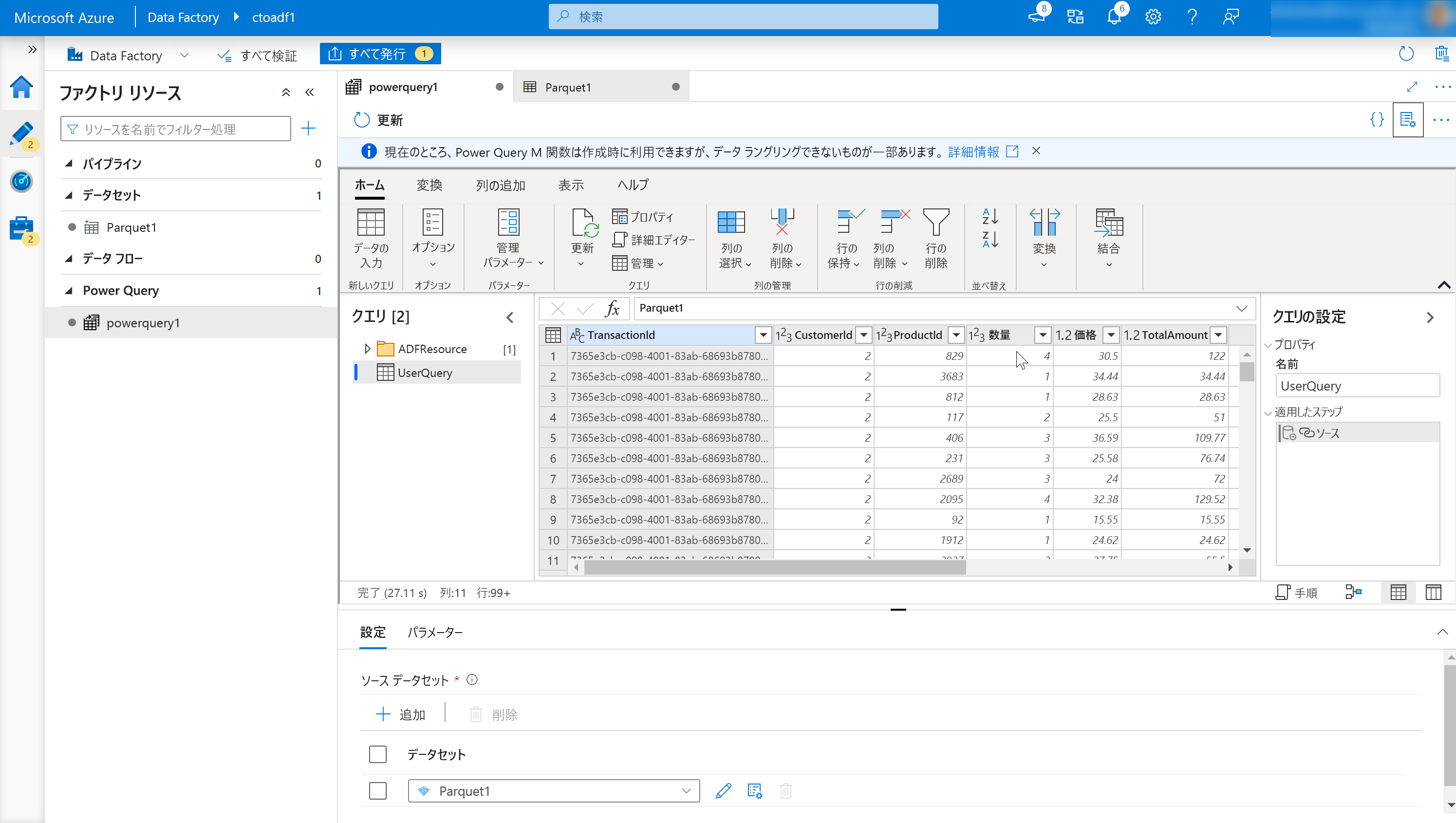Select the パラメーター (Parameters) tab

(x=435, y=632)
